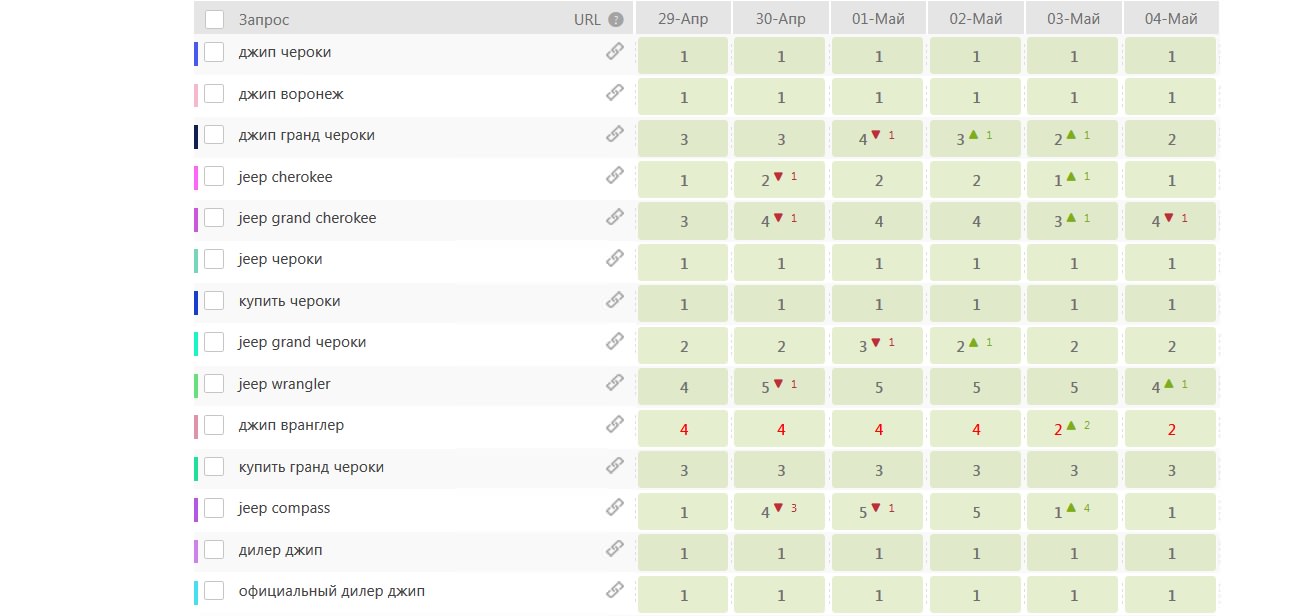
Task: Open link icon for дилер джип
Action: (x=615, y=548)
